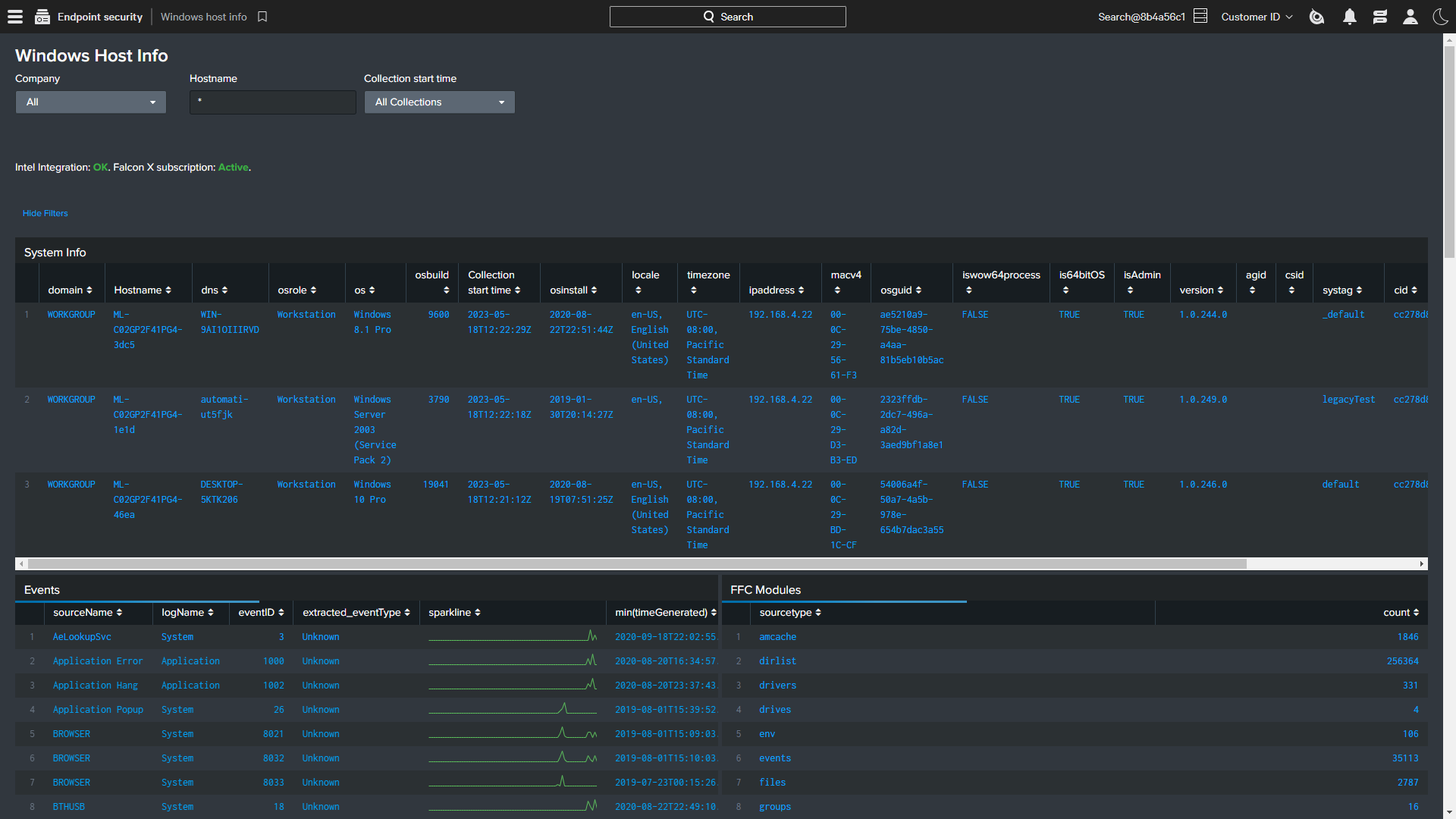Sort Events by sourceName column
1456x819 pixels.
coord(88,613)
